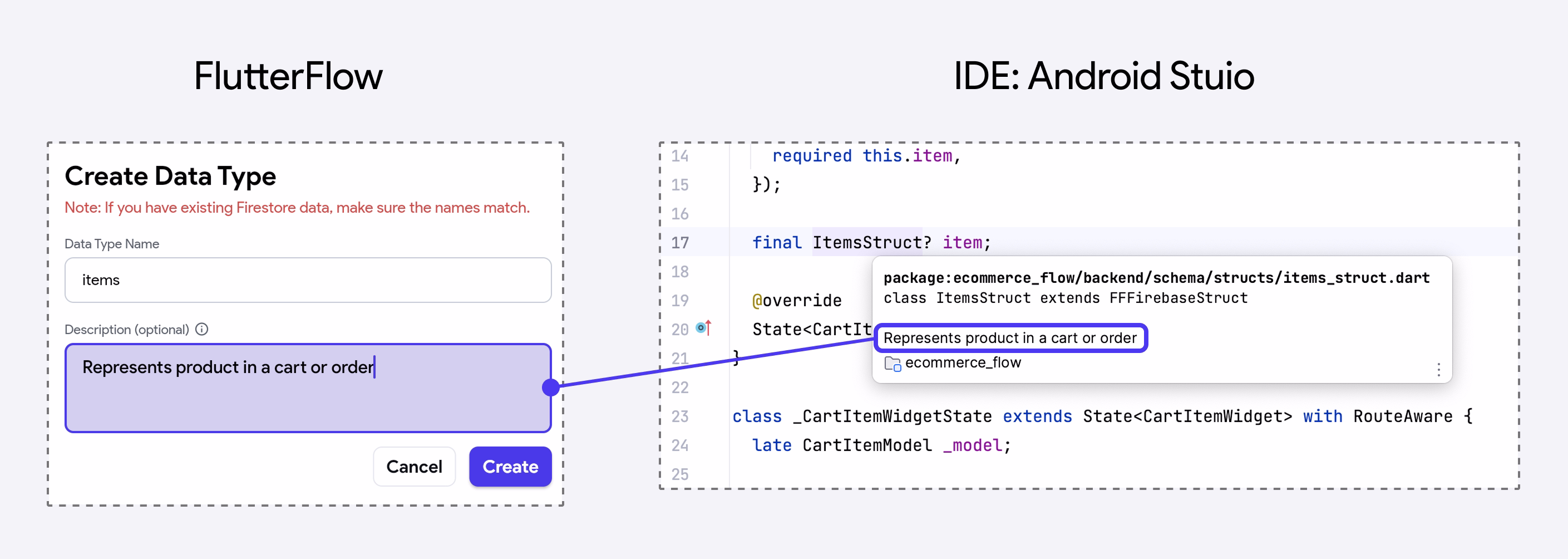Click RouteAware on line 23
Viewport: 1568px width, 559px height.
click(1402, 416)
